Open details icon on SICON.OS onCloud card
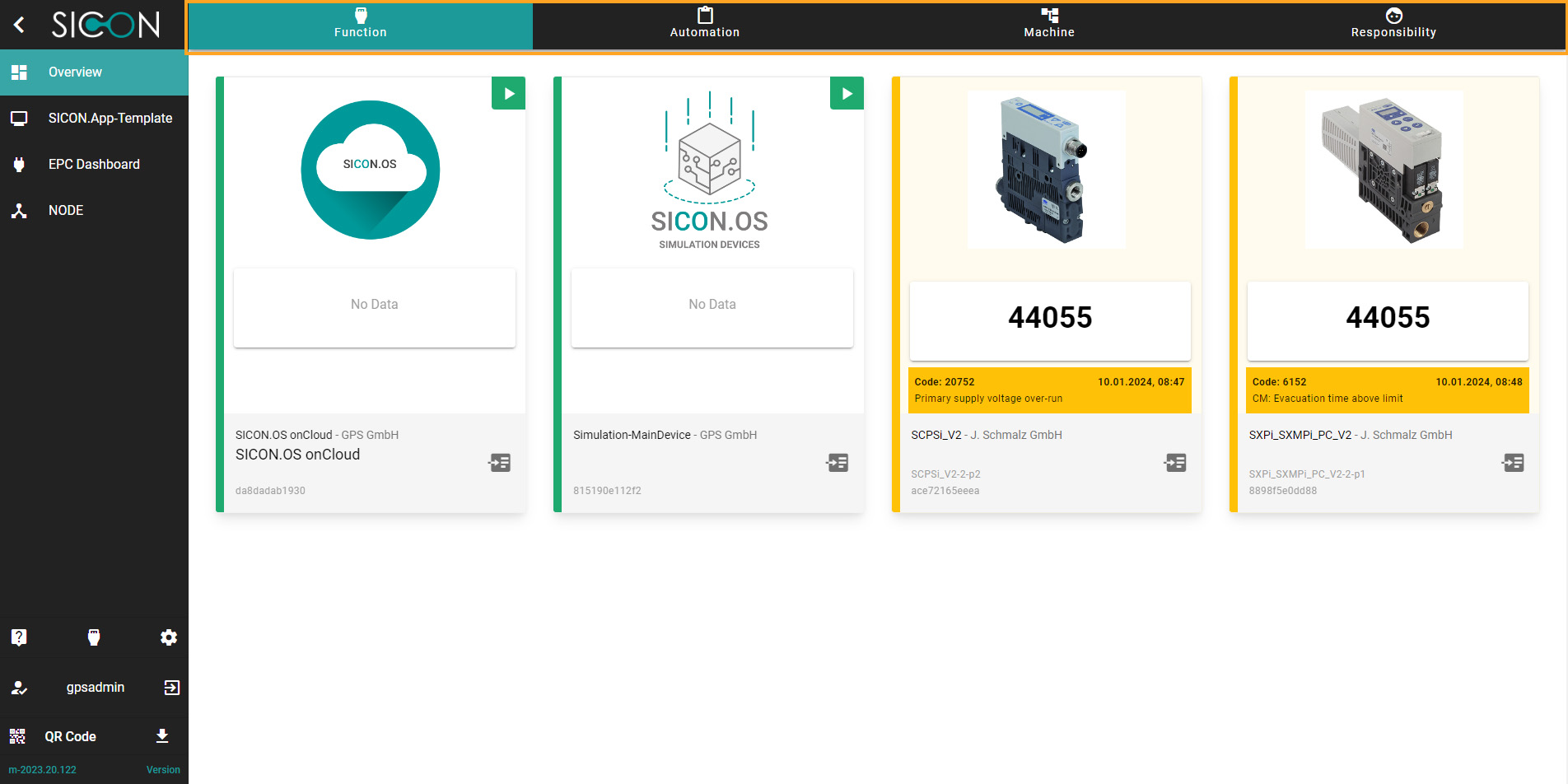 click(500, 463)
